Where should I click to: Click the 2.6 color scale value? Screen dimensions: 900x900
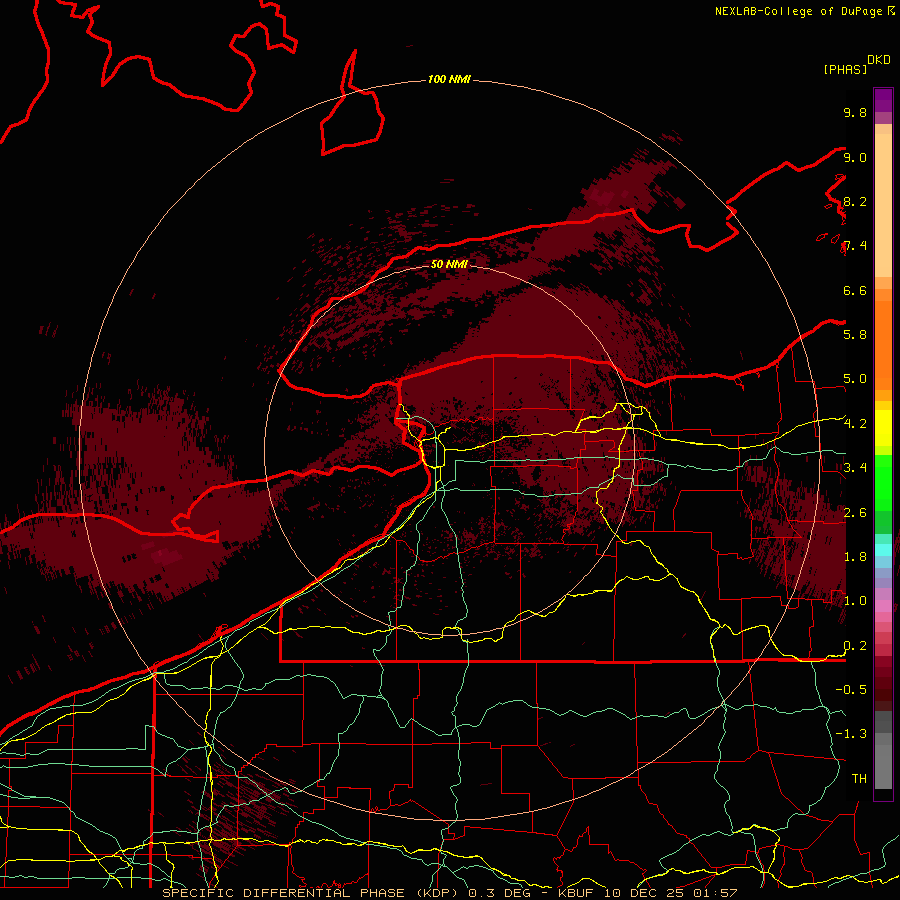point(855,513)
